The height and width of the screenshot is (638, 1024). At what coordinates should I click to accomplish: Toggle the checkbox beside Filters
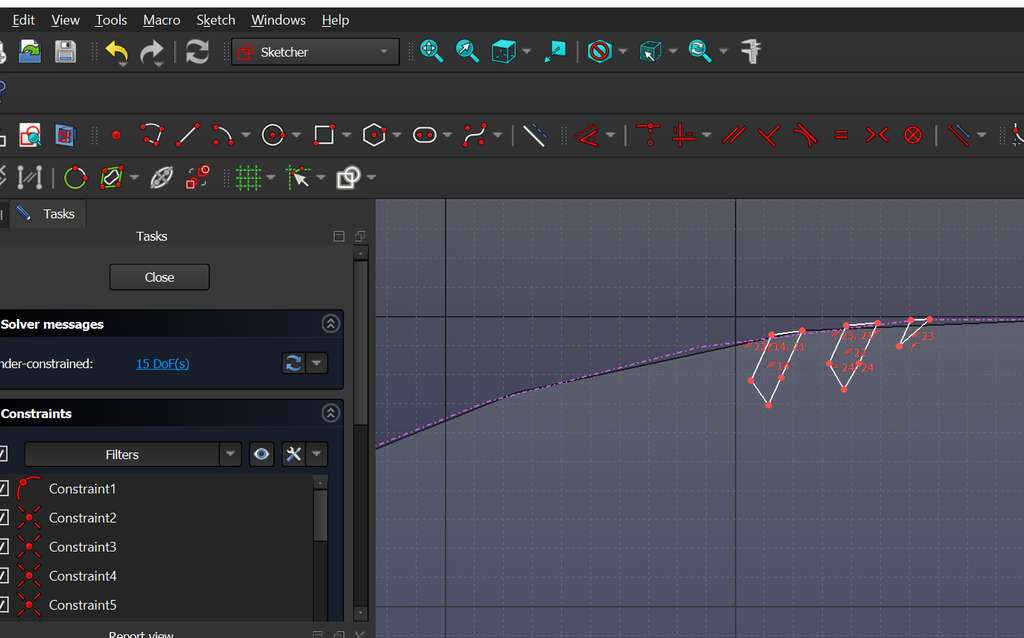[x=4, y=454]
